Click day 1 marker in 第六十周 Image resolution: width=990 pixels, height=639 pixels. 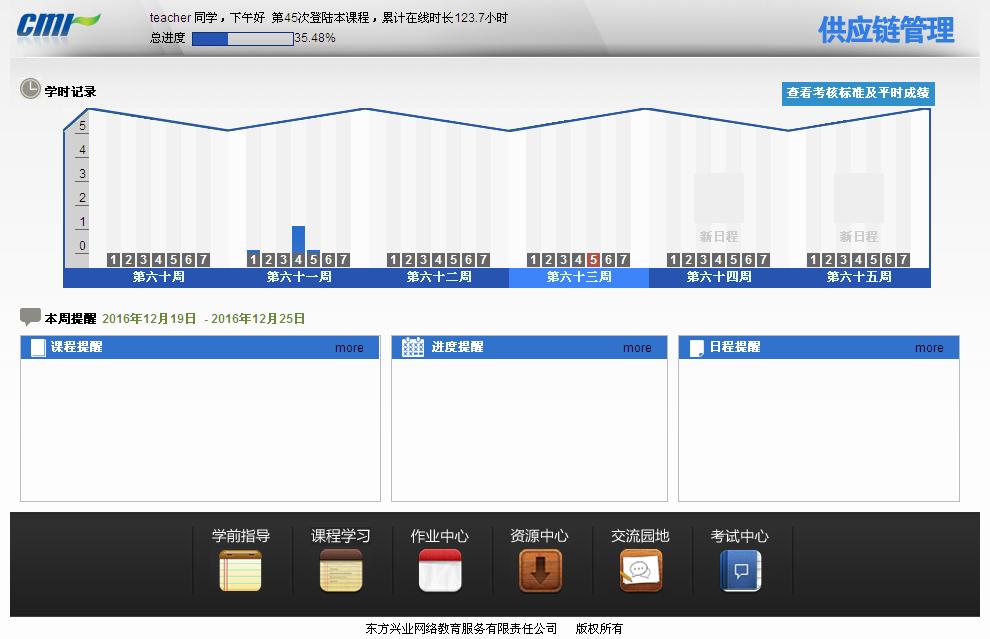point(113,260)
